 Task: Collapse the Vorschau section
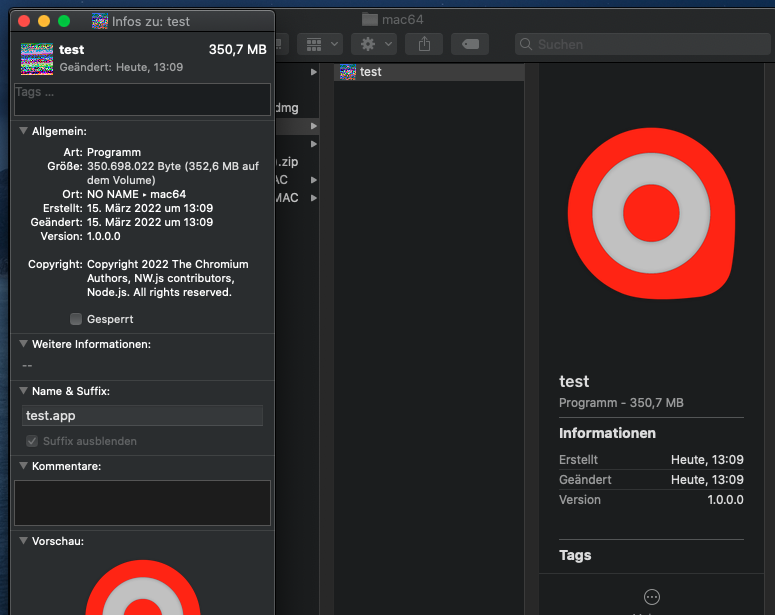tap(23, 541)
